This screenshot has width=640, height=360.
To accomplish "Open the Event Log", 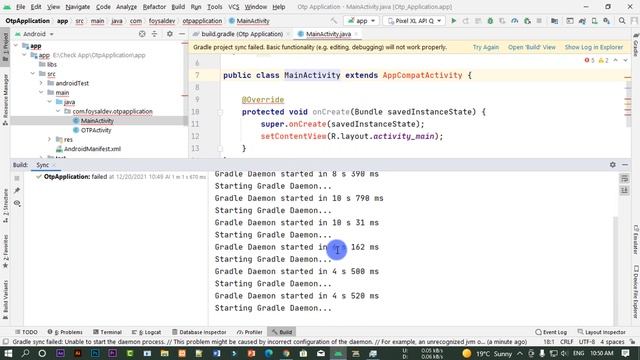I will click(551, 332).
